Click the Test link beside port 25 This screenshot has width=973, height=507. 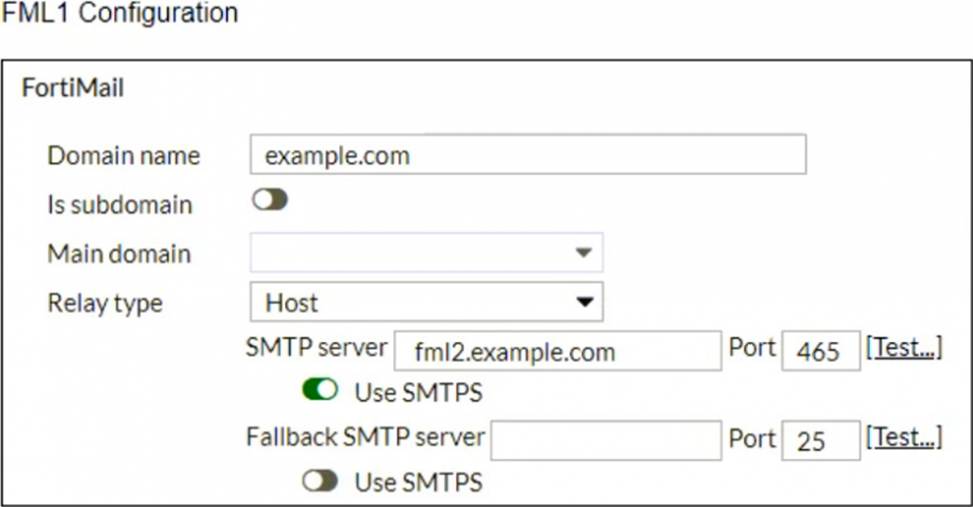tap(904, 437)
